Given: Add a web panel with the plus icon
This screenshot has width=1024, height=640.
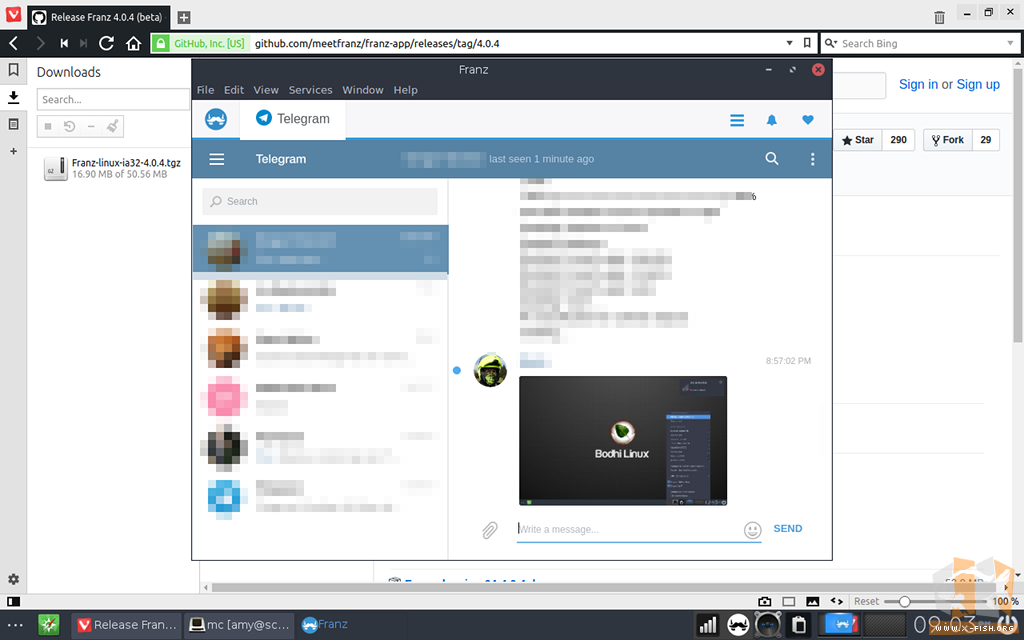Looking at the screenshot, I should 13,151.
